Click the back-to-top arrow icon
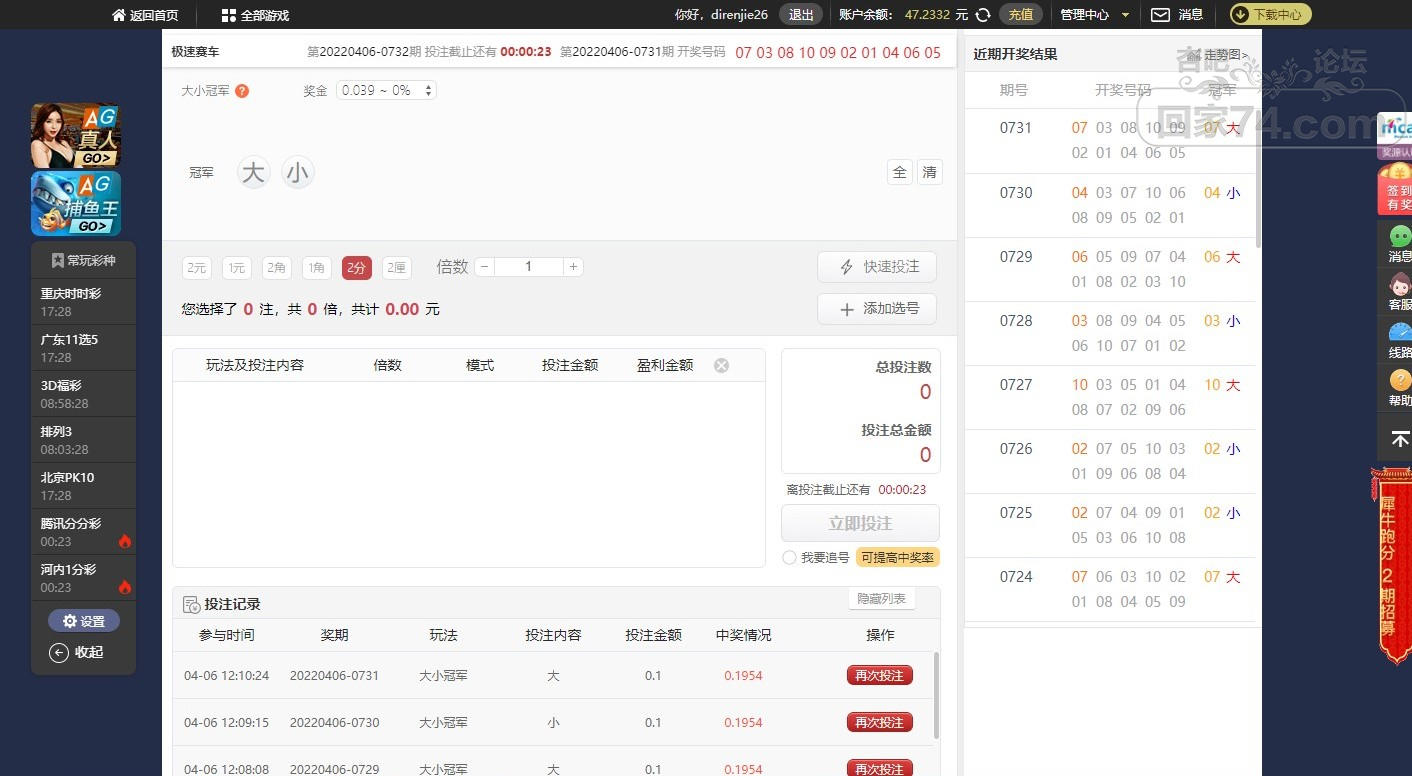Viewport: 1412px width, 776px height. coord(1400,439)
